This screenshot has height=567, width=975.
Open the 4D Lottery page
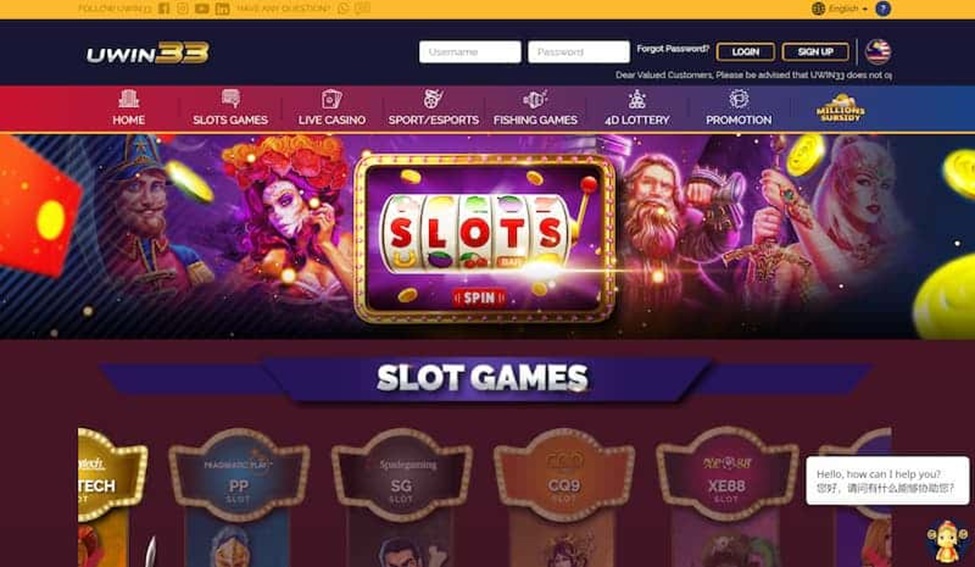tap(637, 108)
